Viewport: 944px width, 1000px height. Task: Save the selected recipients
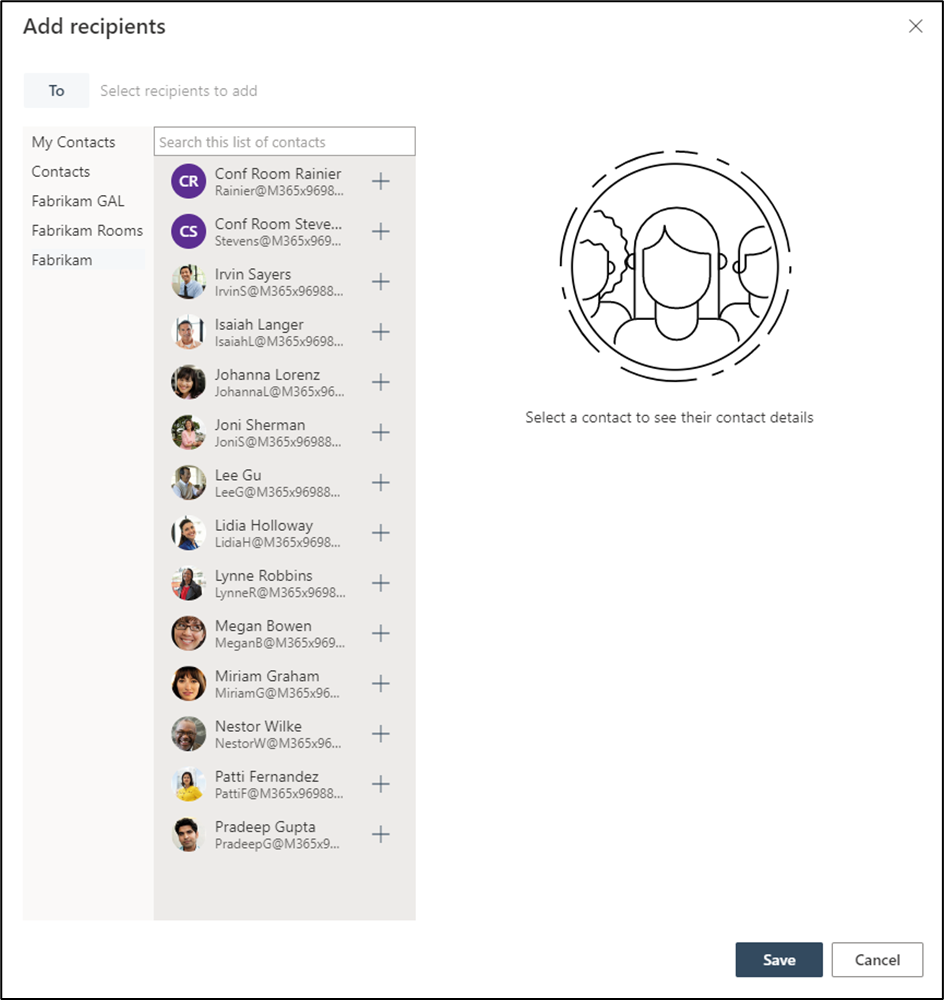[x=779, y=960]
